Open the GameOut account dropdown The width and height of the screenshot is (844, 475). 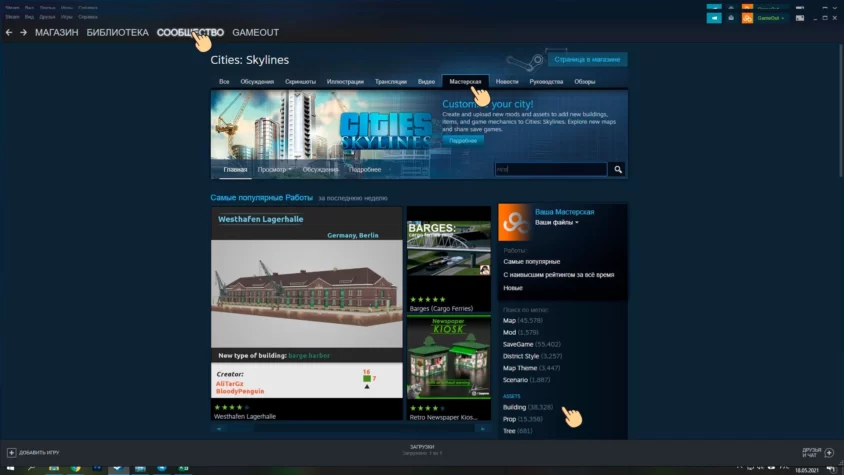tap(771, 18)
